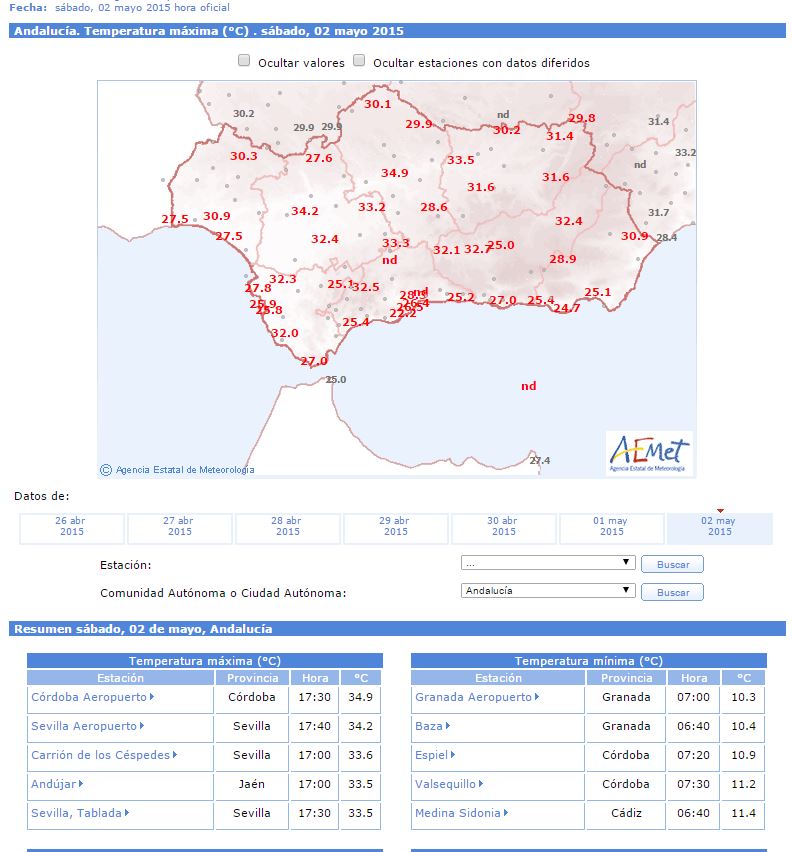The width and height of the screenshot is (792, 852).
Task: Click the 'Hora' header of Temperatura máxima table
Action: [x=315, y=678]
